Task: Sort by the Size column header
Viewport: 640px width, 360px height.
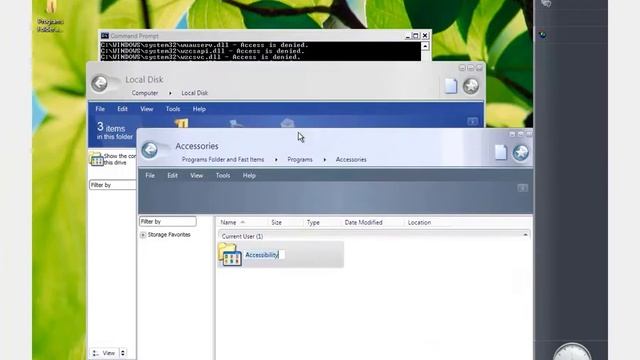Action: click(x=276, y=222)
